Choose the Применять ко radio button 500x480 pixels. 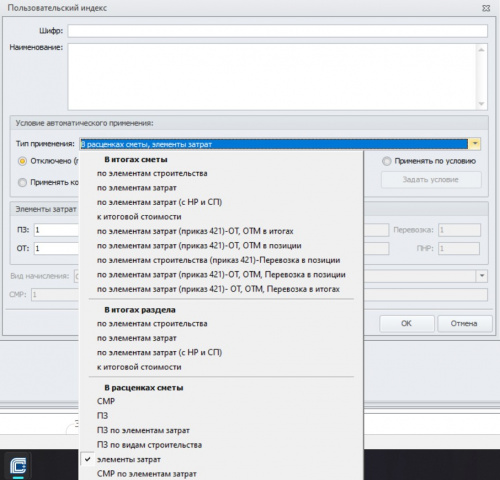pos(22,183)
